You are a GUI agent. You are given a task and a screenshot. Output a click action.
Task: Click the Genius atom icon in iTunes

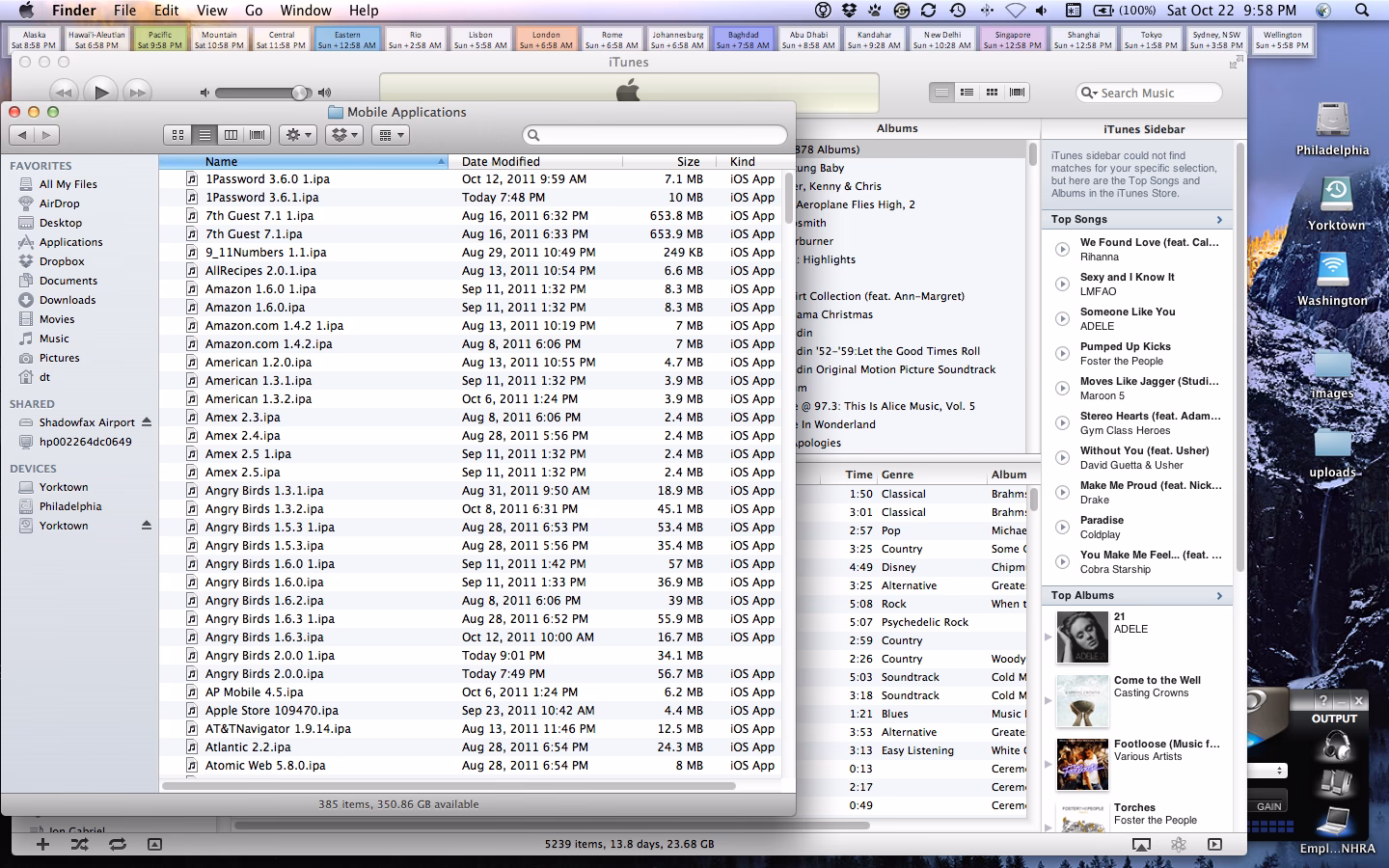(x=1178, y=844)
